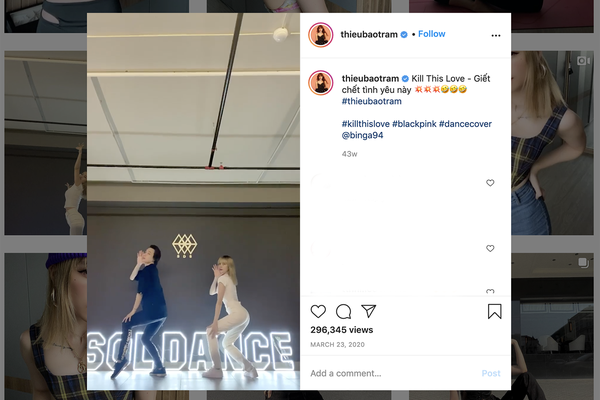Open caption avatar of thieubaotram
This screenshot has height=400, width=600.
321,82
